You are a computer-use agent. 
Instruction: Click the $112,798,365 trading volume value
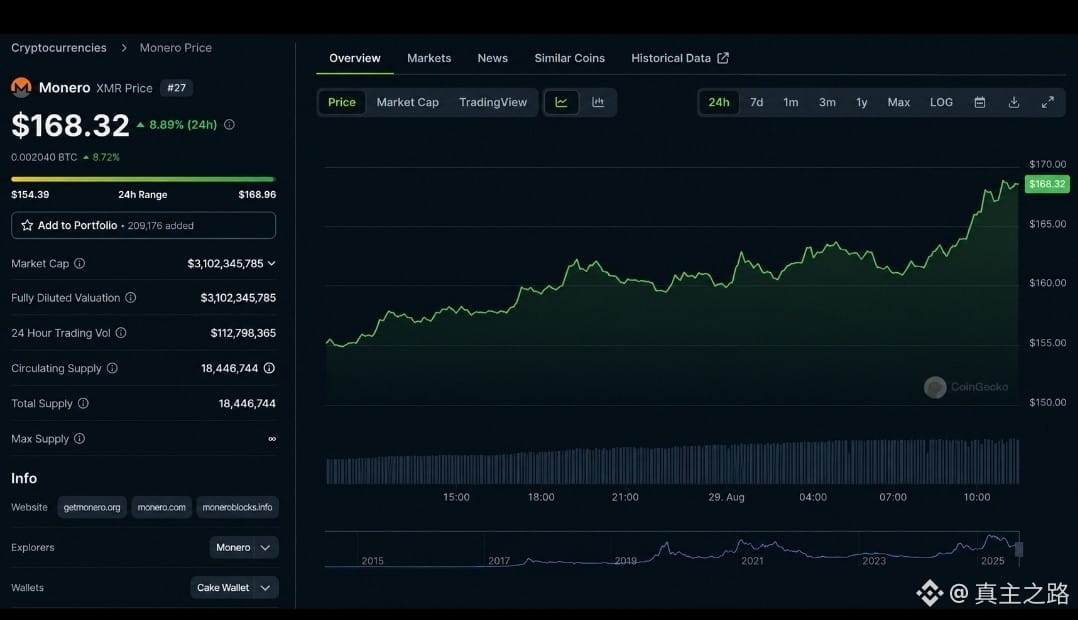coord(243,333)
